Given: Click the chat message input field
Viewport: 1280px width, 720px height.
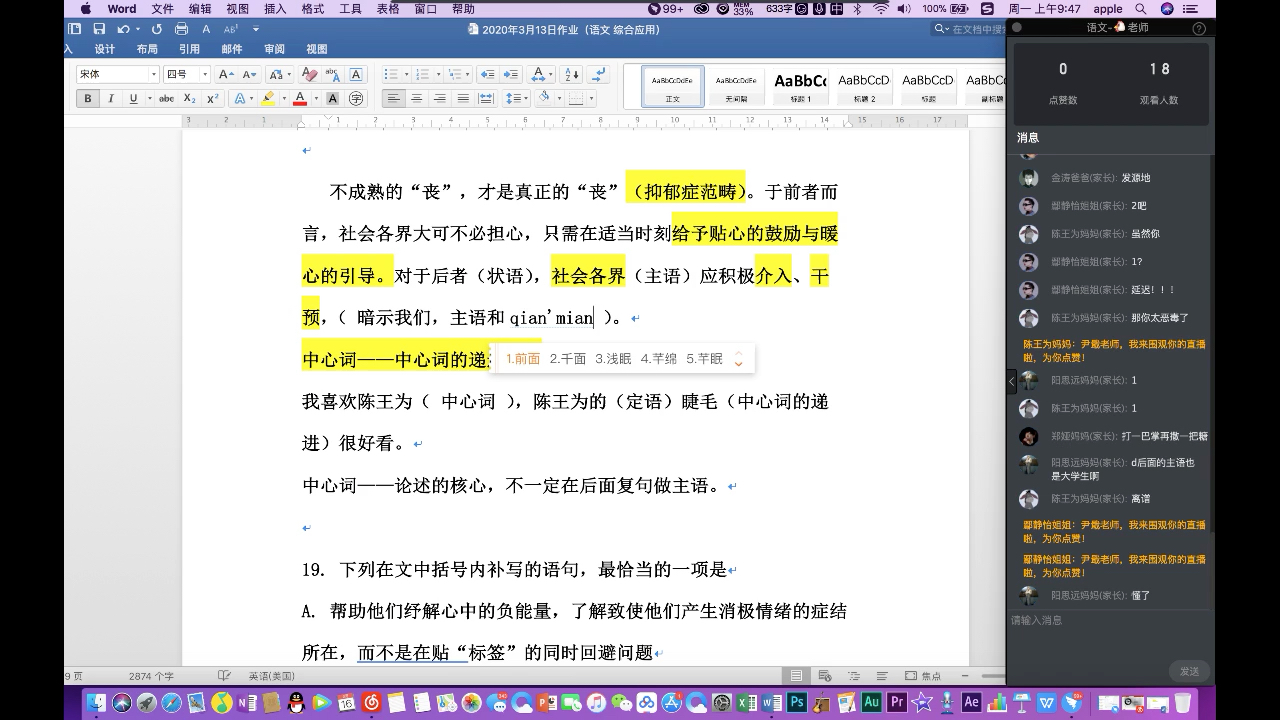Looking at the screenshot, I should pyautogui.click(x=1100, y=620).
